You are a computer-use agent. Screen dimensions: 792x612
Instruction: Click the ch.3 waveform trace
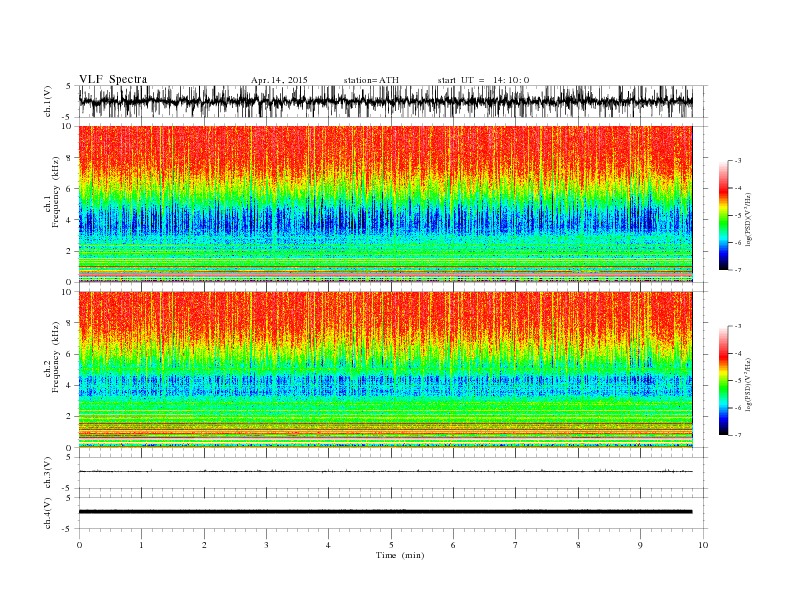tap(385, 471)
